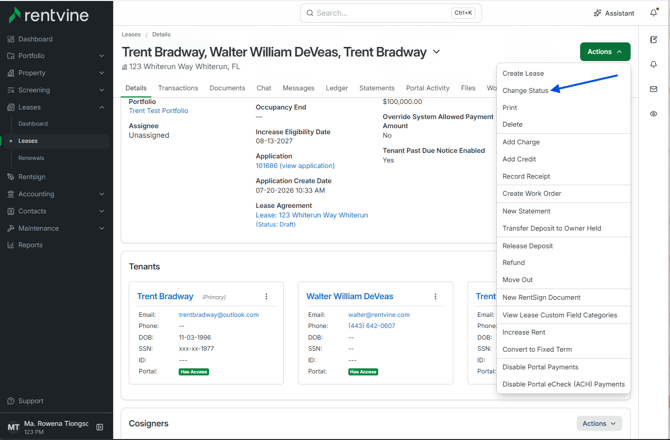Expand the Portfolio sidebar chevron
Viewport: 670px width, 440px height.
coord(102,56)
